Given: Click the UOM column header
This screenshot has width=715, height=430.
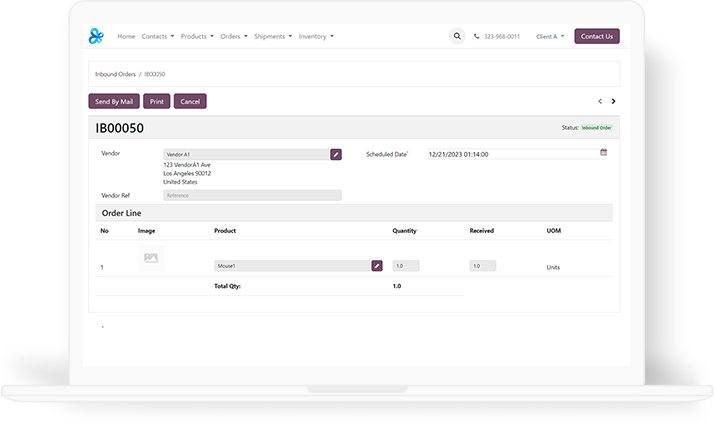Looking at the screenshot, I should [x=554, y=231].
